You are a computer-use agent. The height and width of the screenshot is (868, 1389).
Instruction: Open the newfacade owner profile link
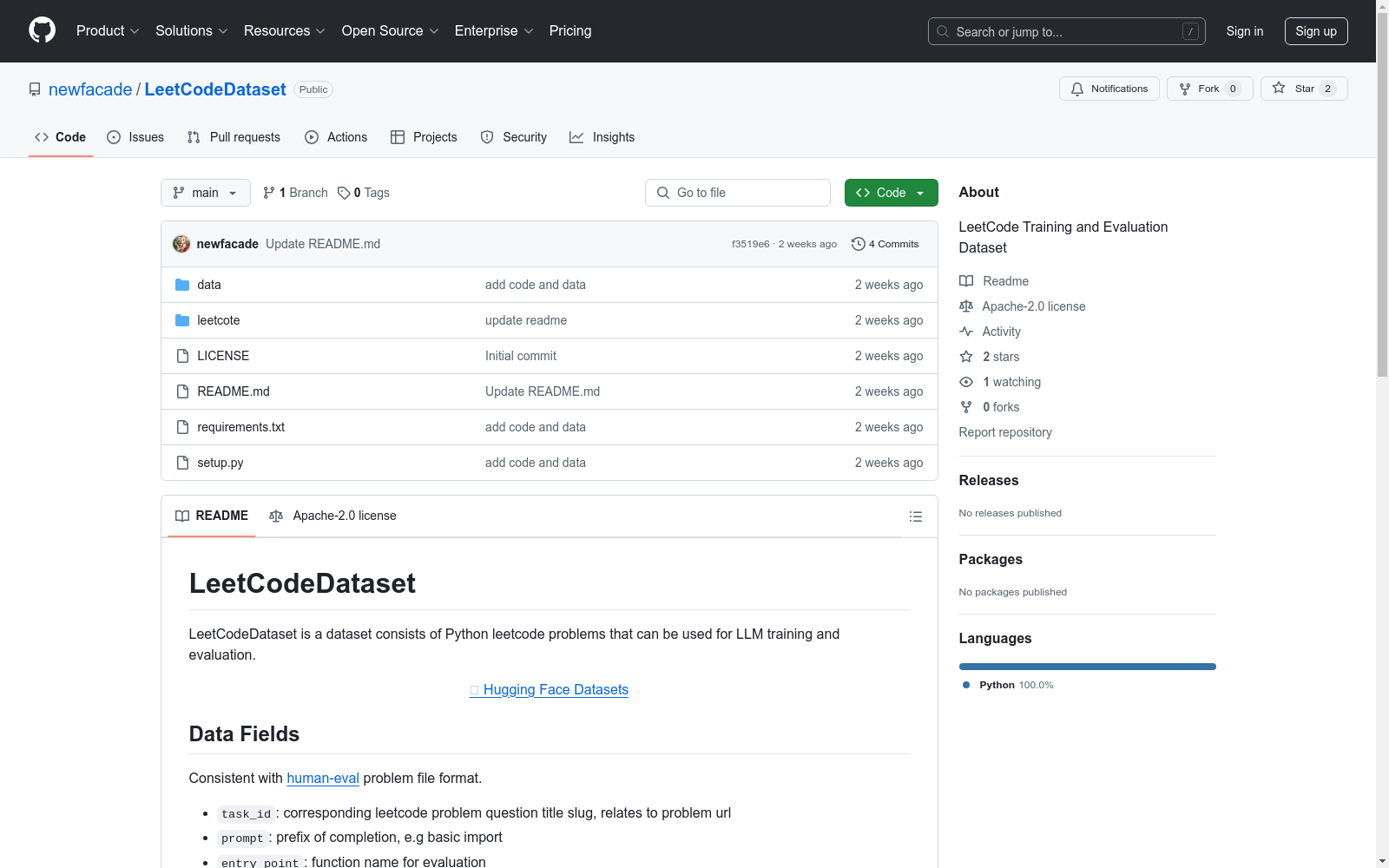coord(90,89)
